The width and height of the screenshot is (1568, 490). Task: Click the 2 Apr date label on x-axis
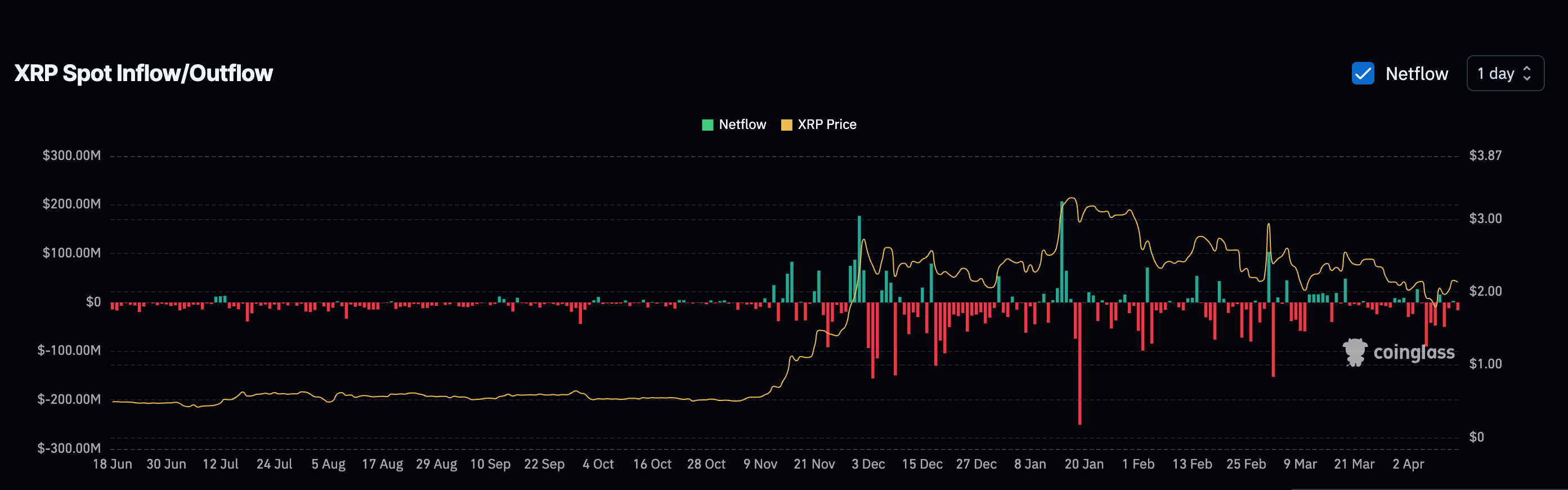pos(1407,464)
